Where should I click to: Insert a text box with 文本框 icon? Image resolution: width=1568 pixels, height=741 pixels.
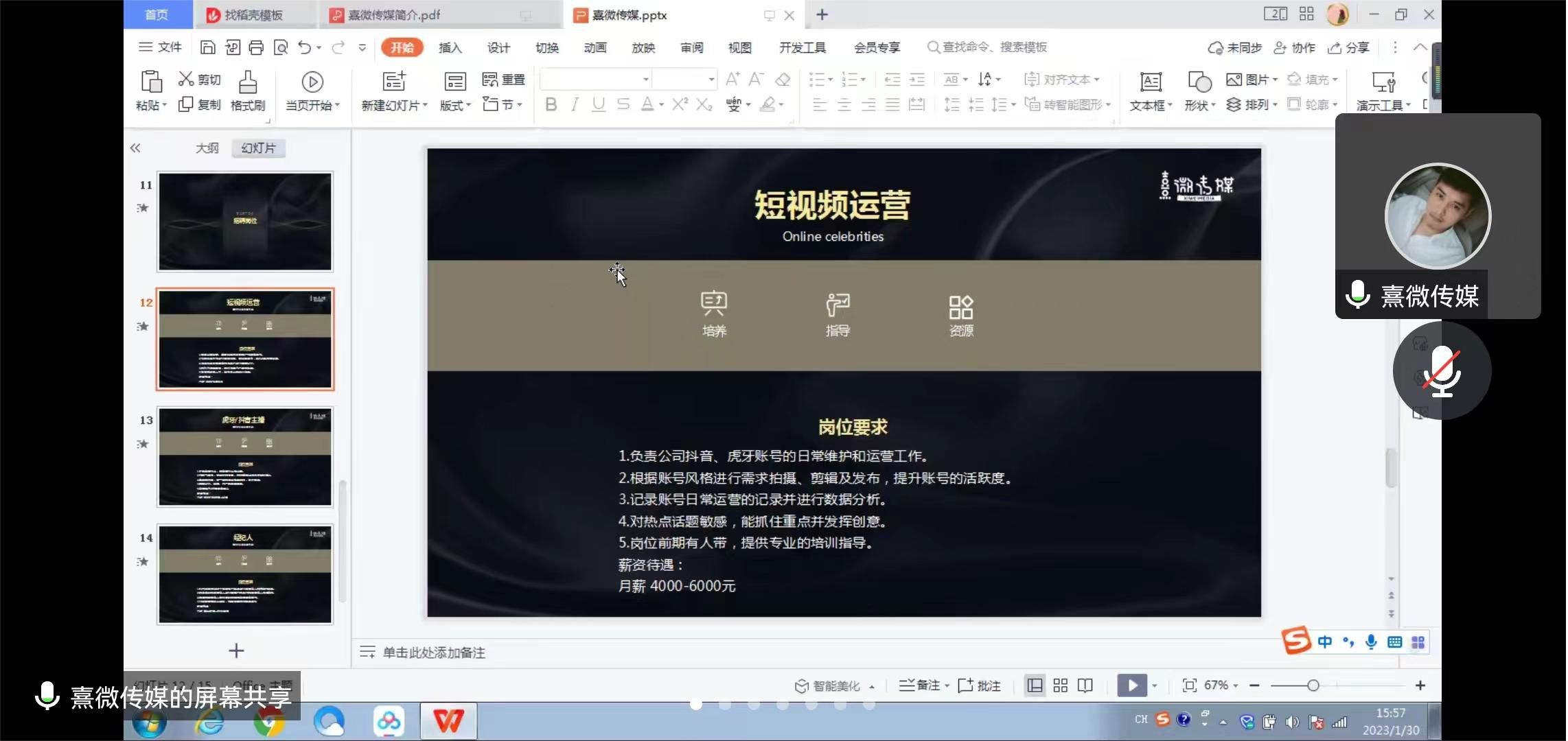click(1151, 82)
